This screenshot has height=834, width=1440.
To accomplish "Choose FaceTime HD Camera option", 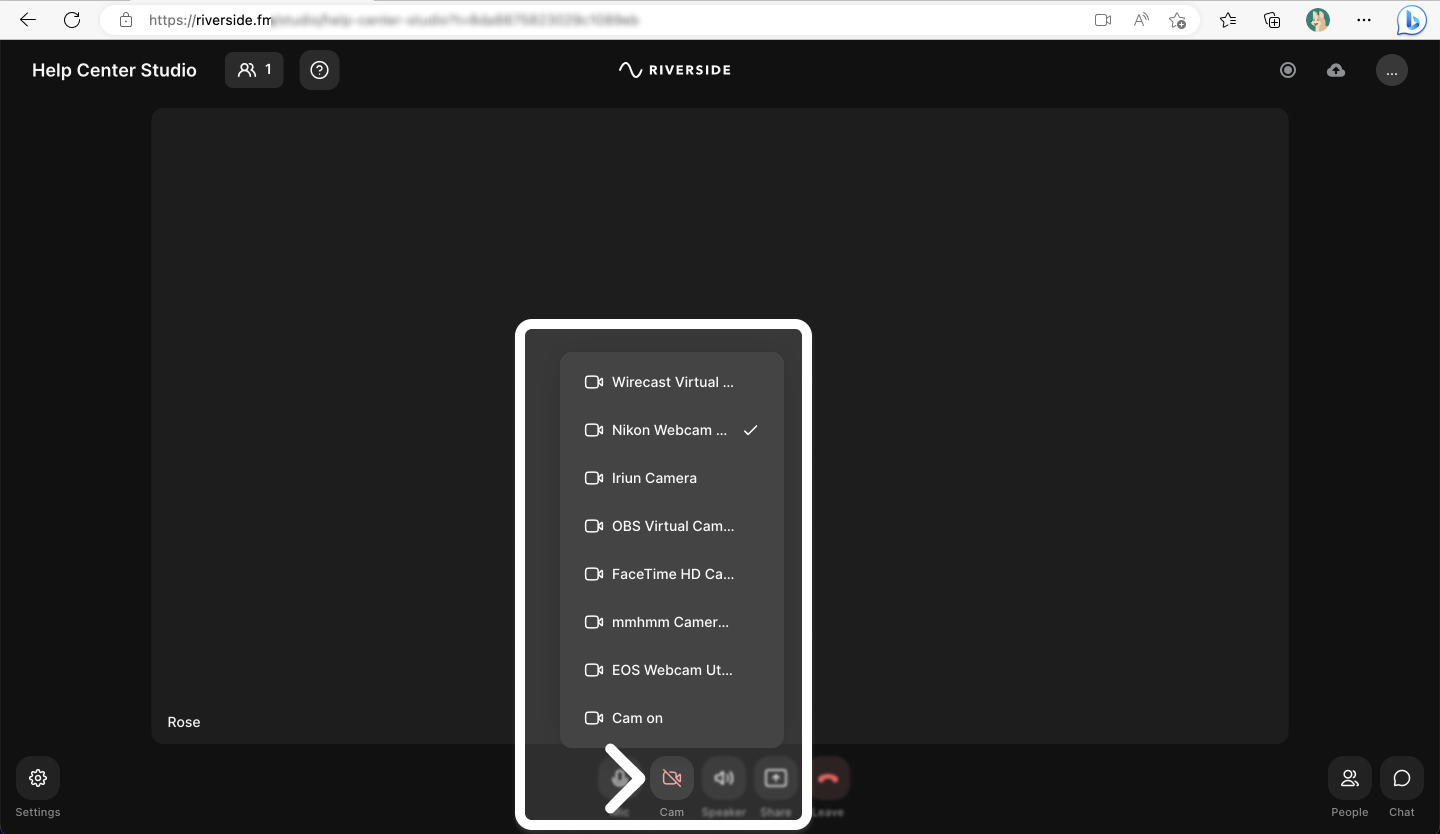I will pyautogui.click(x=671, y=574).
